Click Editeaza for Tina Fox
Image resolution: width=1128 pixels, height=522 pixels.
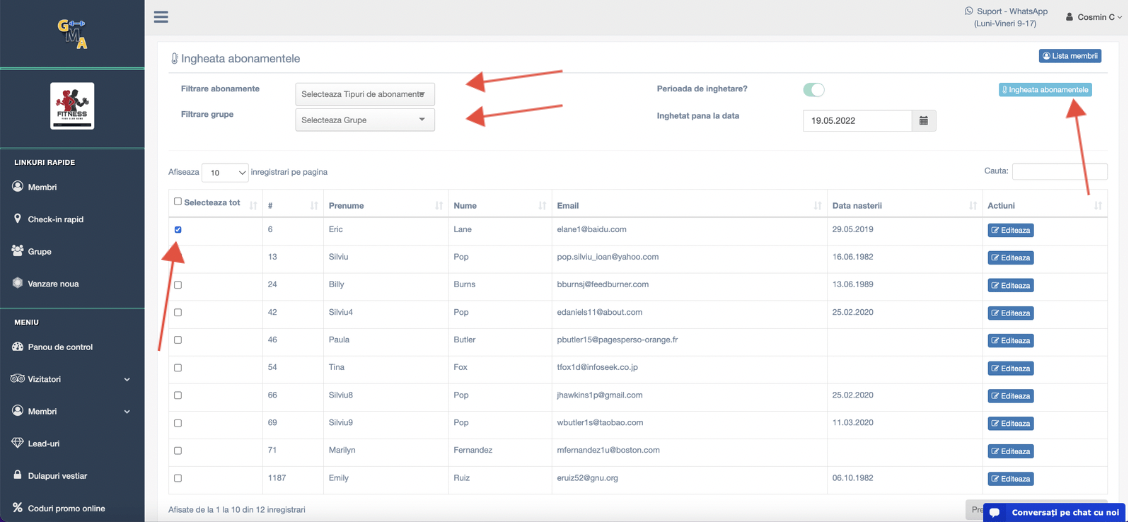pyautogui.click(x=1010, y=368)
